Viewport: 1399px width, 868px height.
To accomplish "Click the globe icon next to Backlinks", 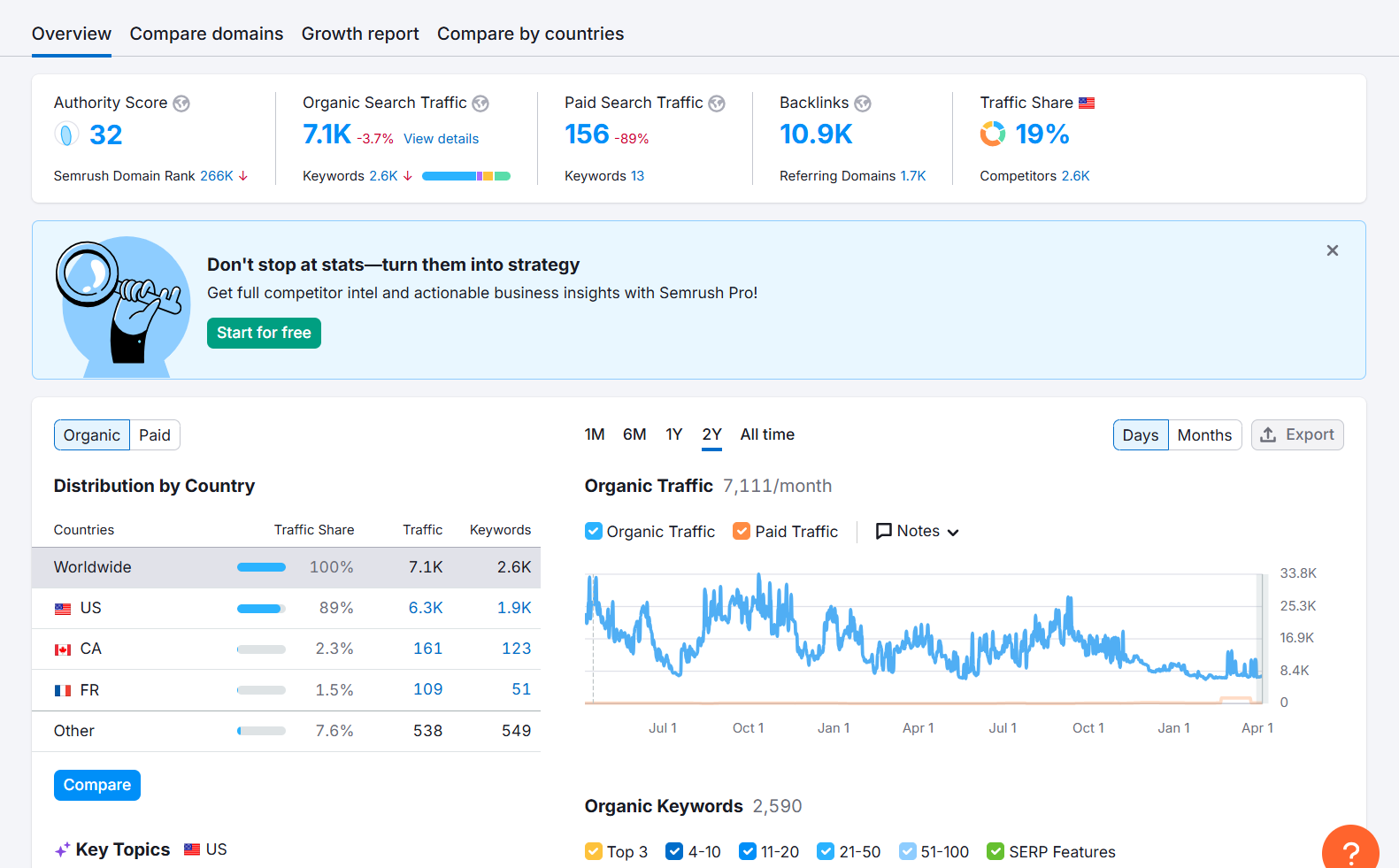I will [x=863, y=104].
